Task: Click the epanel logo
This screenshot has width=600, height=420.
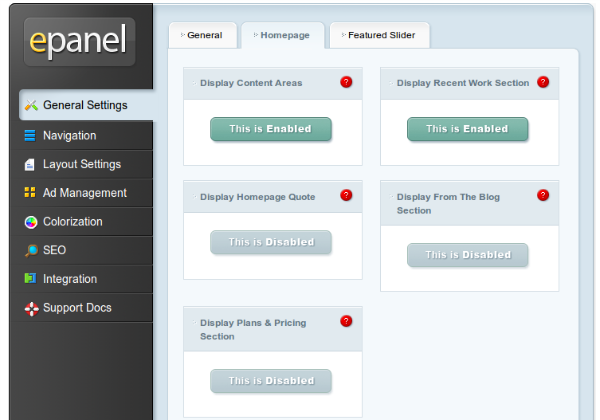Action: 79,41
